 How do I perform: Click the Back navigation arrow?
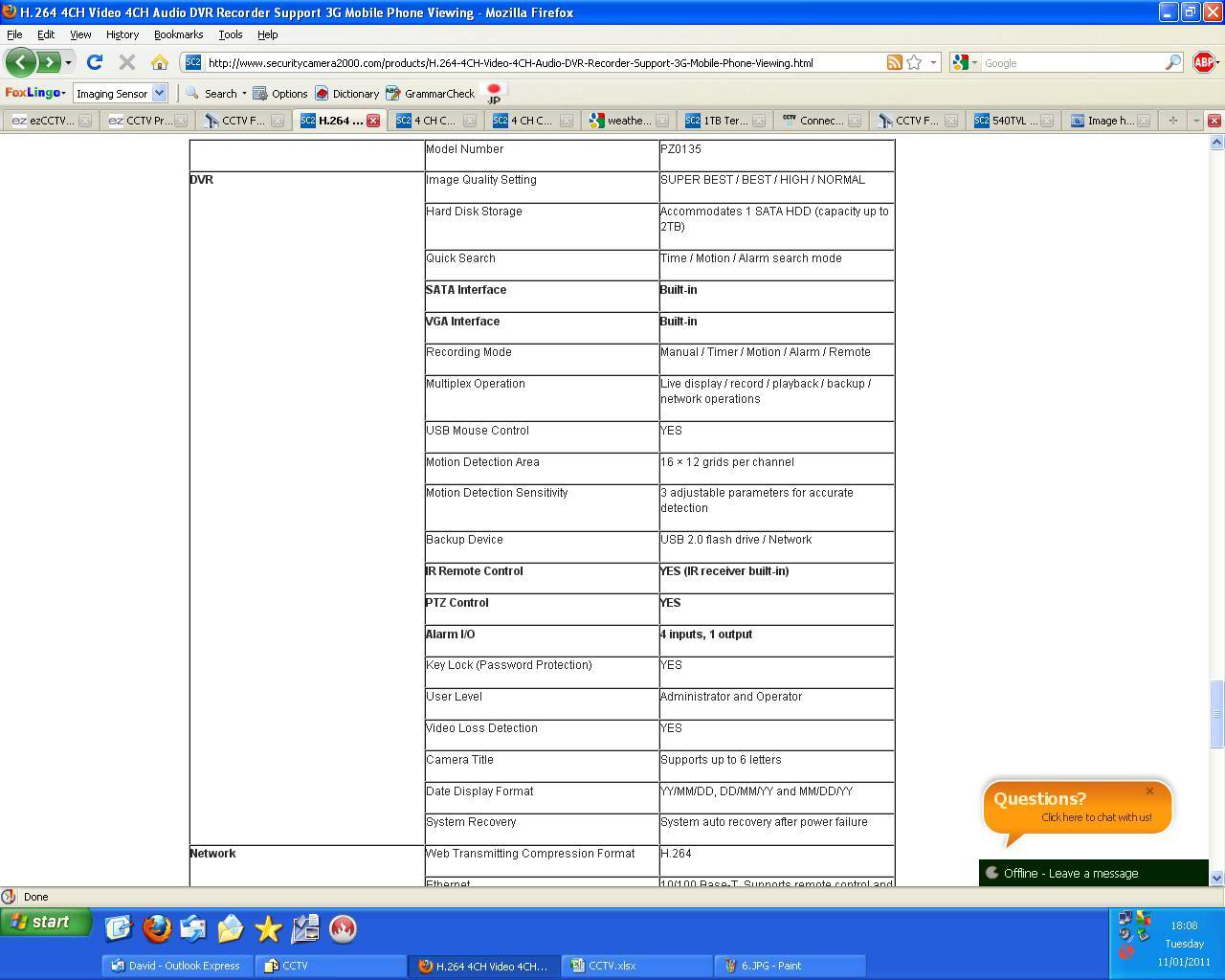(x=20, y=63)
